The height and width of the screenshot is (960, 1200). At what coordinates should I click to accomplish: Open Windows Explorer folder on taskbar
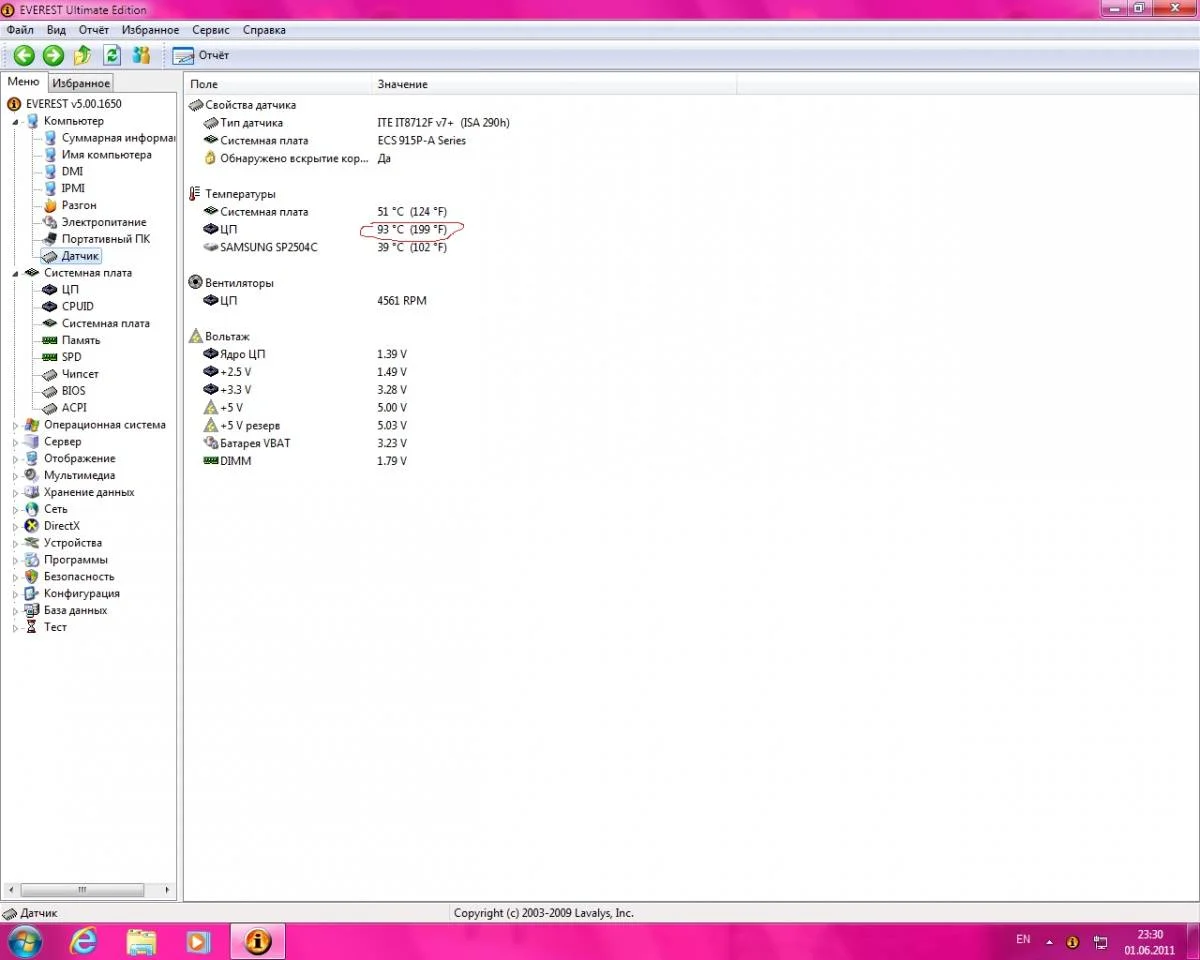coord(141,941)
